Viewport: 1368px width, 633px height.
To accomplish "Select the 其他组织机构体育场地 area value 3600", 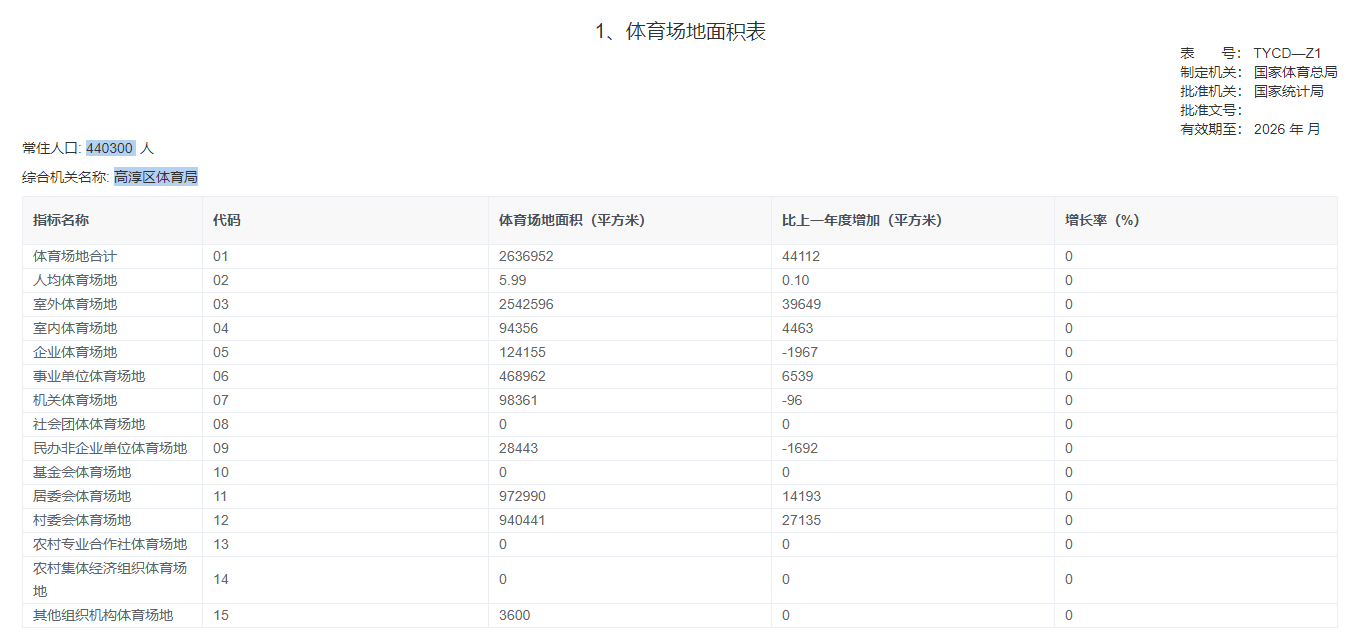I will pyautogui.click(x=515, y=615).
